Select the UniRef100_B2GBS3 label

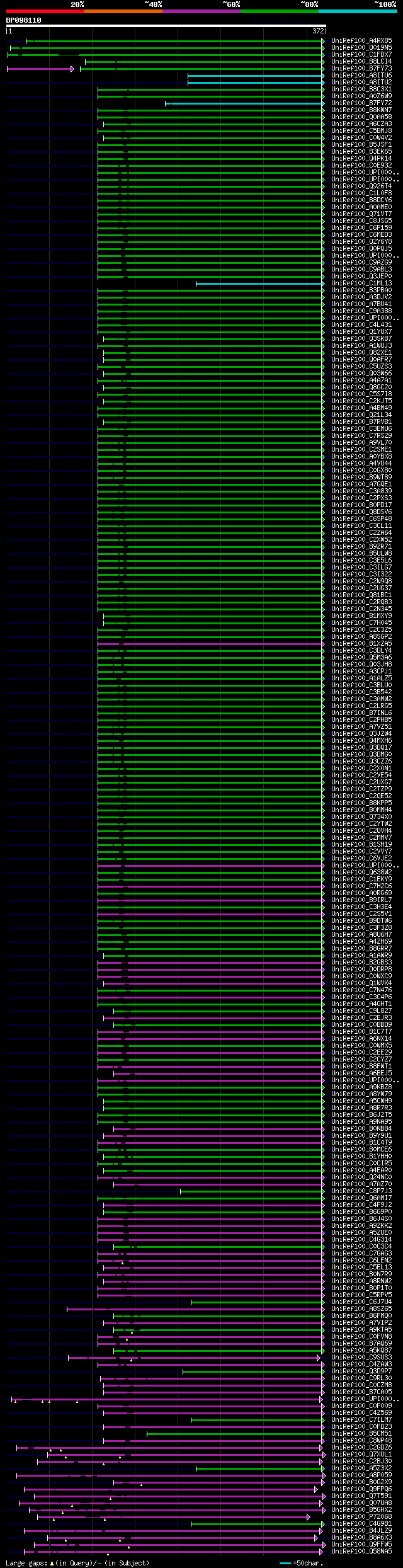coord(361,963)
